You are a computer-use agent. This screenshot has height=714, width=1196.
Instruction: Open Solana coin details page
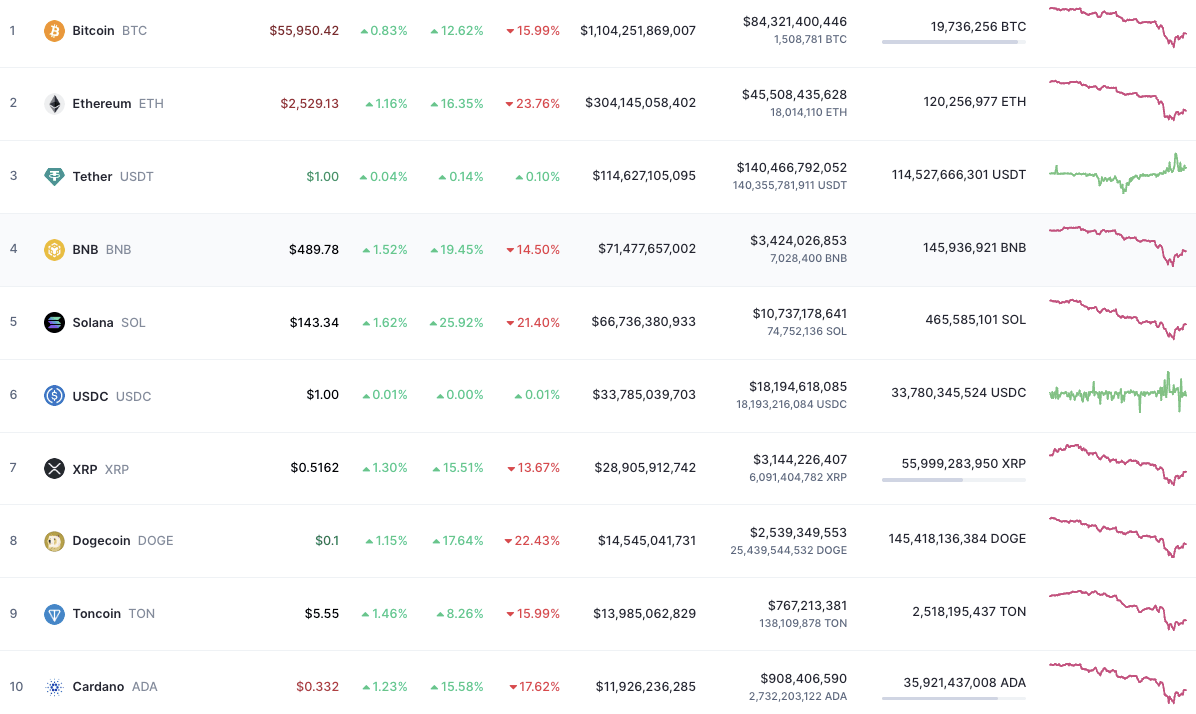(x=93, y=323)
